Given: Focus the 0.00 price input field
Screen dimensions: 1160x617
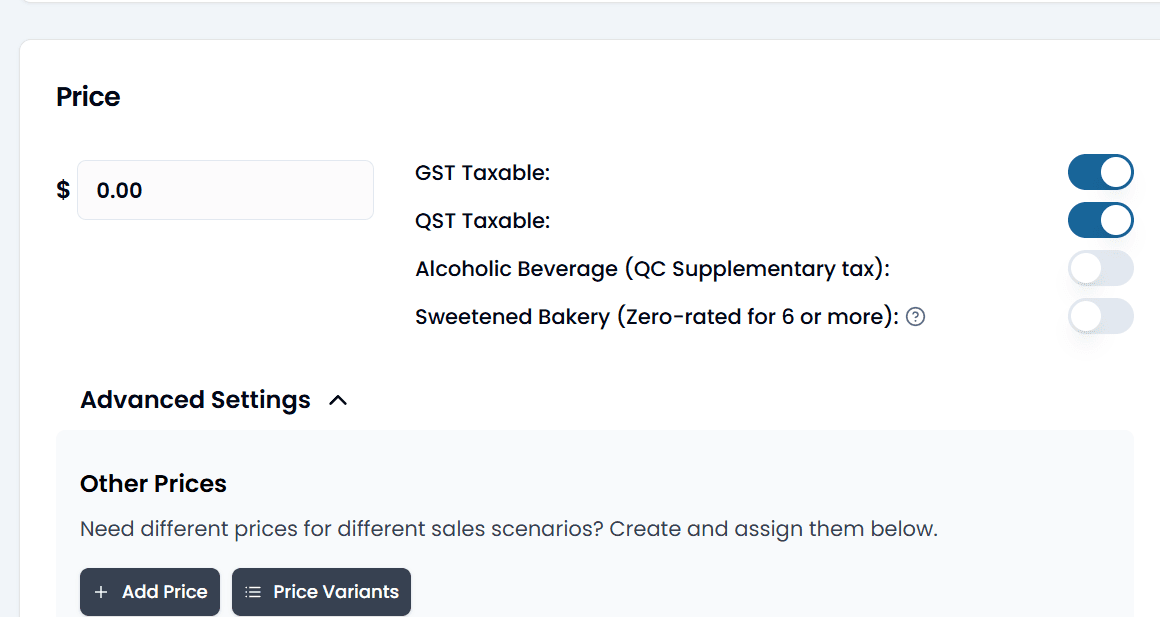Looking at the screenshot, I should 226,190.
